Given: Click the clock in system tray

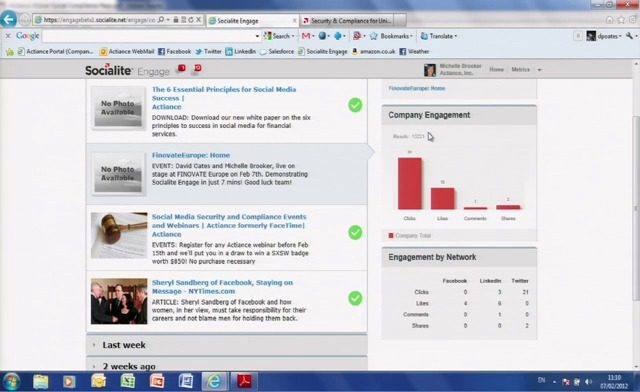Looking at the screenshot, I should point(614,382).
